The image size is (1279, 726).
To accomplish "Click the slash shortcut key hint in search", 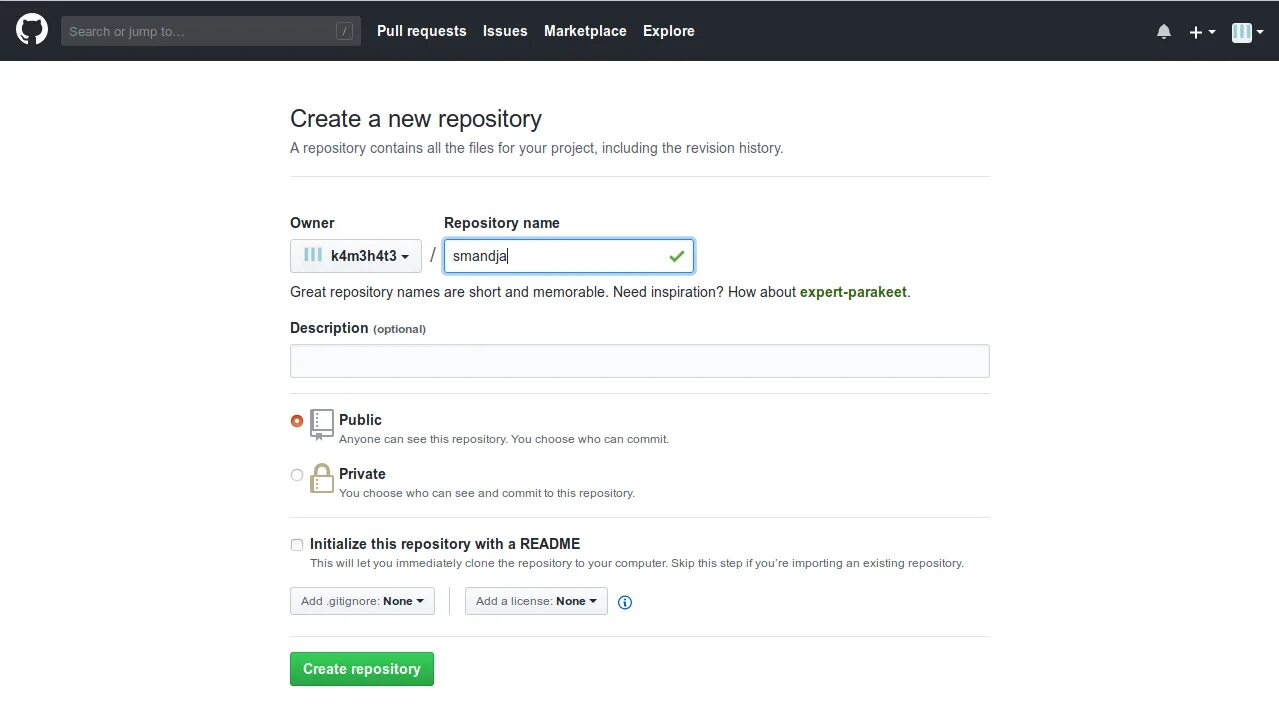I will point(344,31).
